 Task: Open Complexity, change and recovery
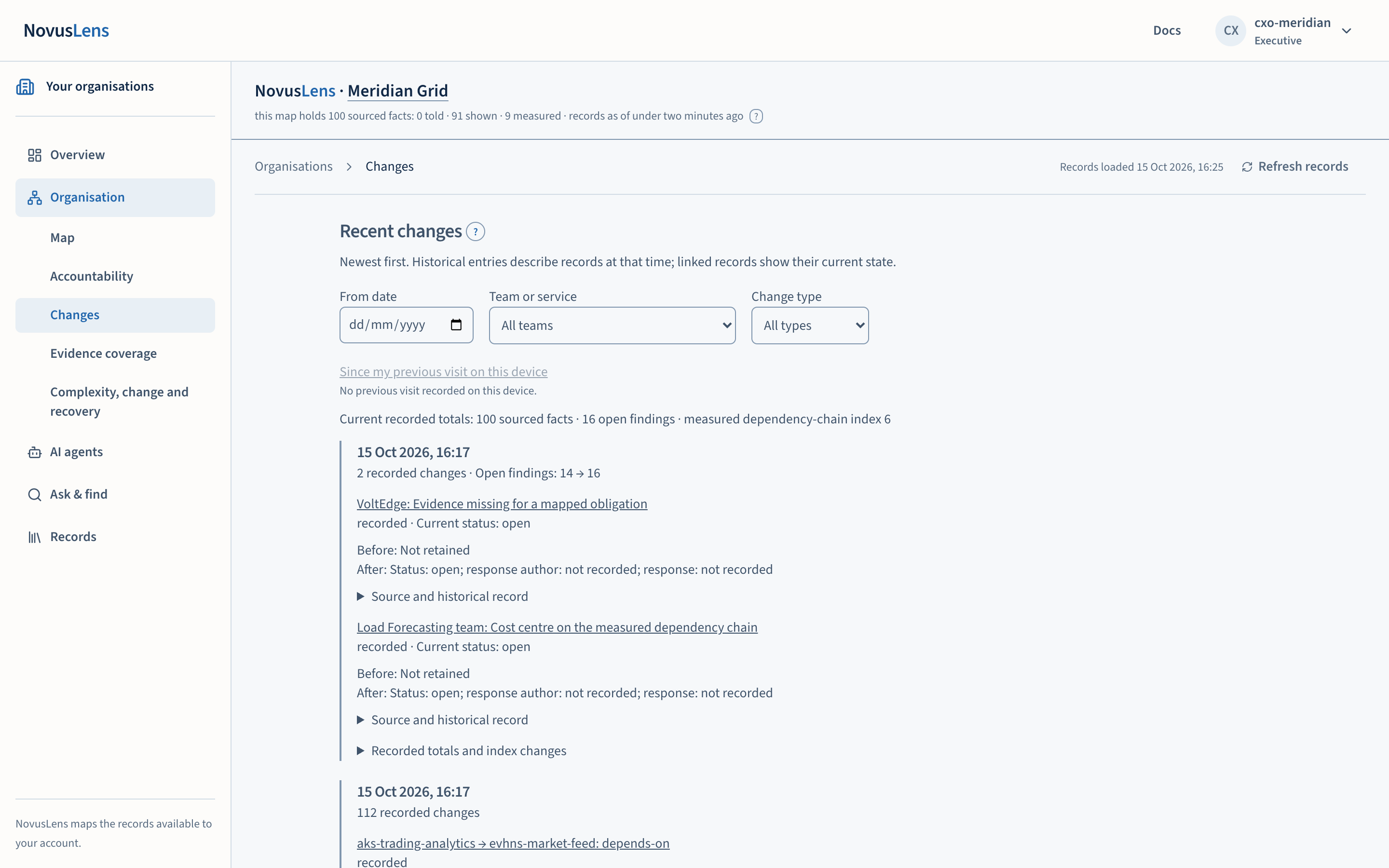(x=115, y=402)
